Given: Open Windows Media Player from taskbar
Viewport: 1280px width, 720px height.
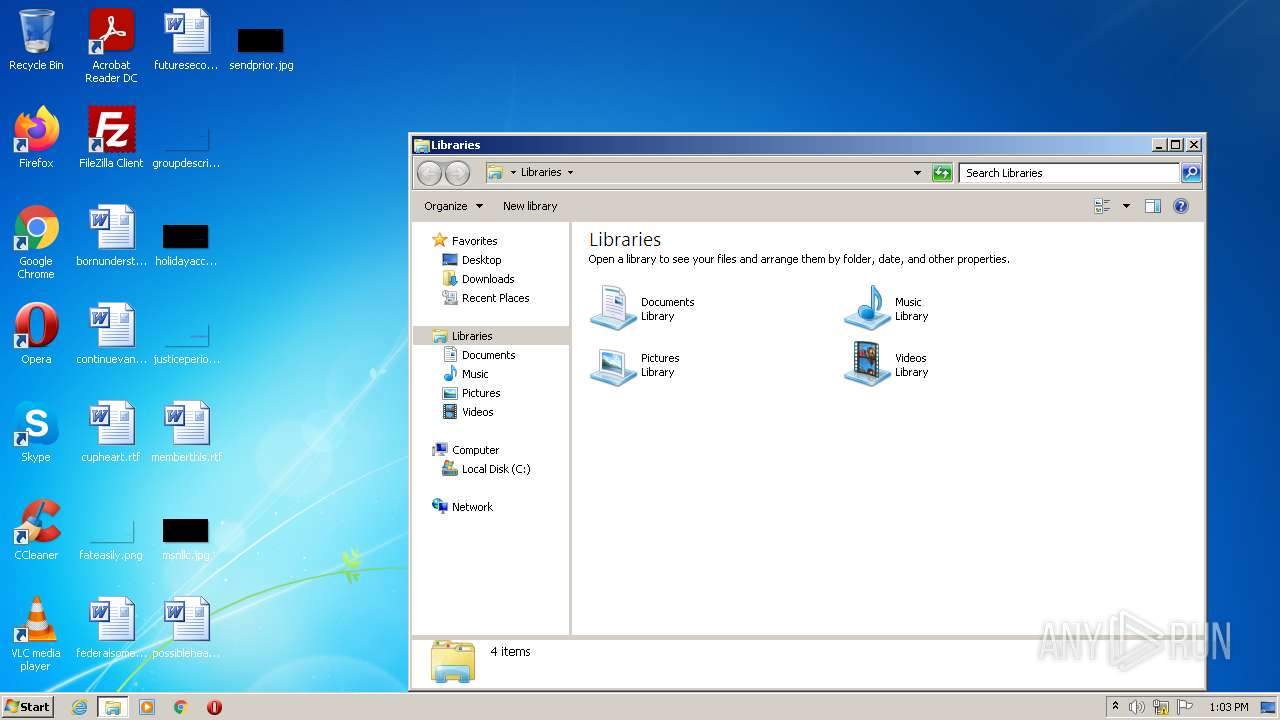Looking at the screenshot, I should pyautogui.click(x=147, y=707).
